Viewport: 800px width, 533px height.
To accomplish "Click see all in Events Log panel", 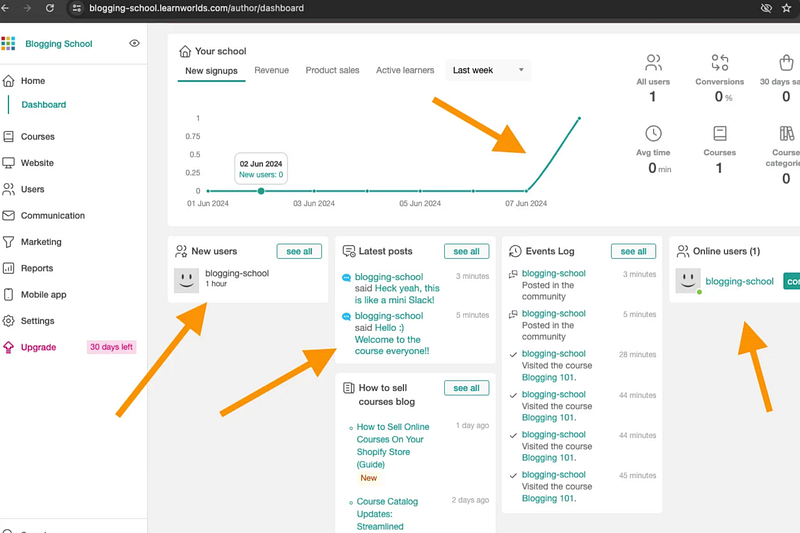I will pyautogui.click(x=633, y=251).
